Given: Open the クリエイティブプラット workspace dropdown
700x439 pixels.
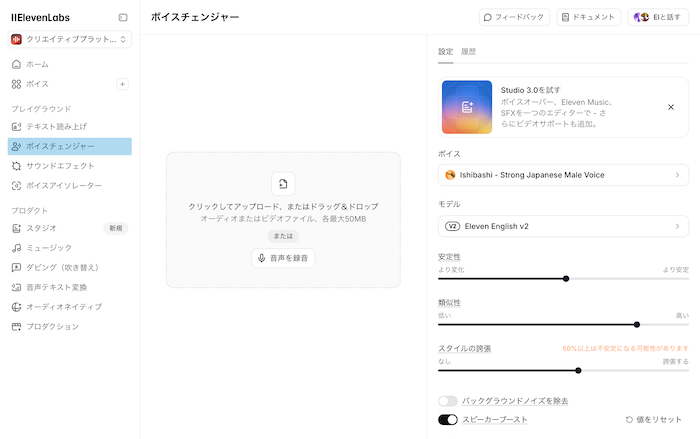Looking at the screenshot, I should tap(70, 39).
